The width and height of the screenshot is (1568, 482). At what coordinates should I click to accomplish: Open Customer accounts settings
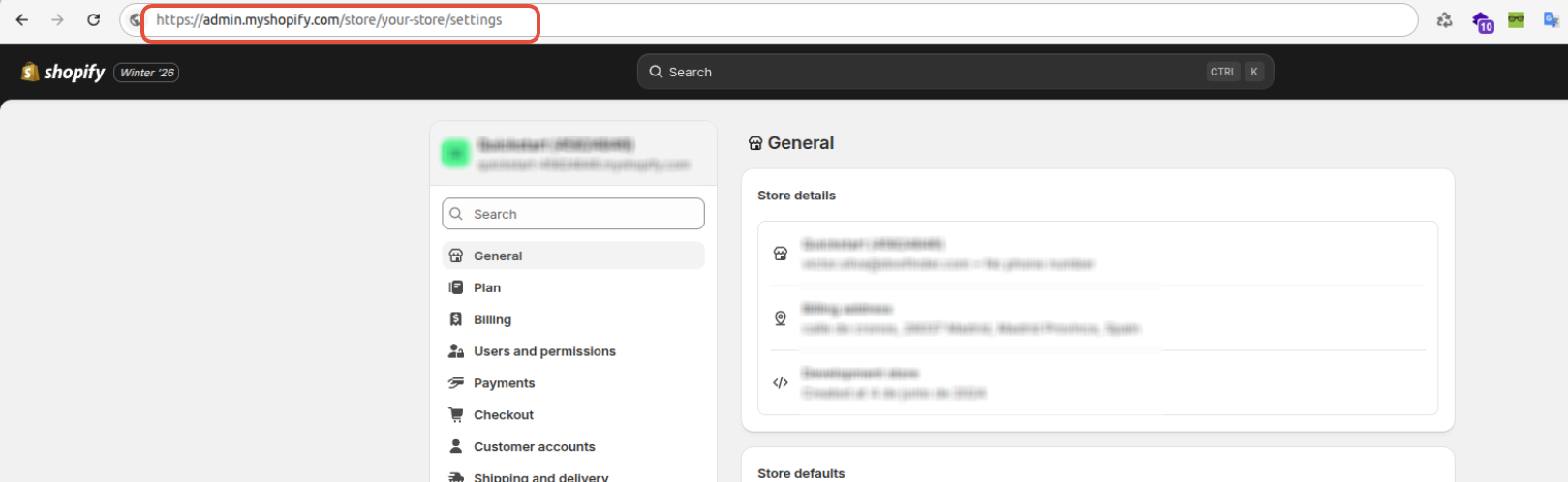click(x=573, y=447)
